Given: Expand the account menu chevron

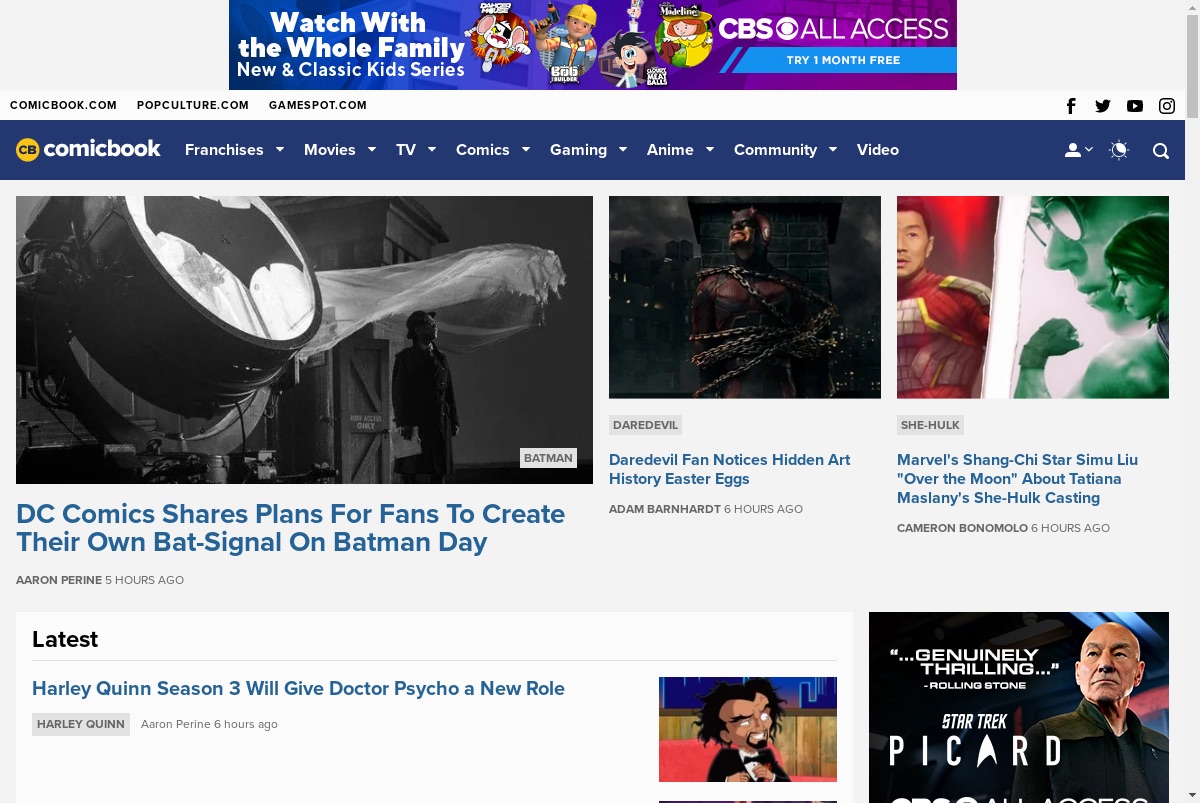Looking at the screenshot, I should [x=1089, y=150].
